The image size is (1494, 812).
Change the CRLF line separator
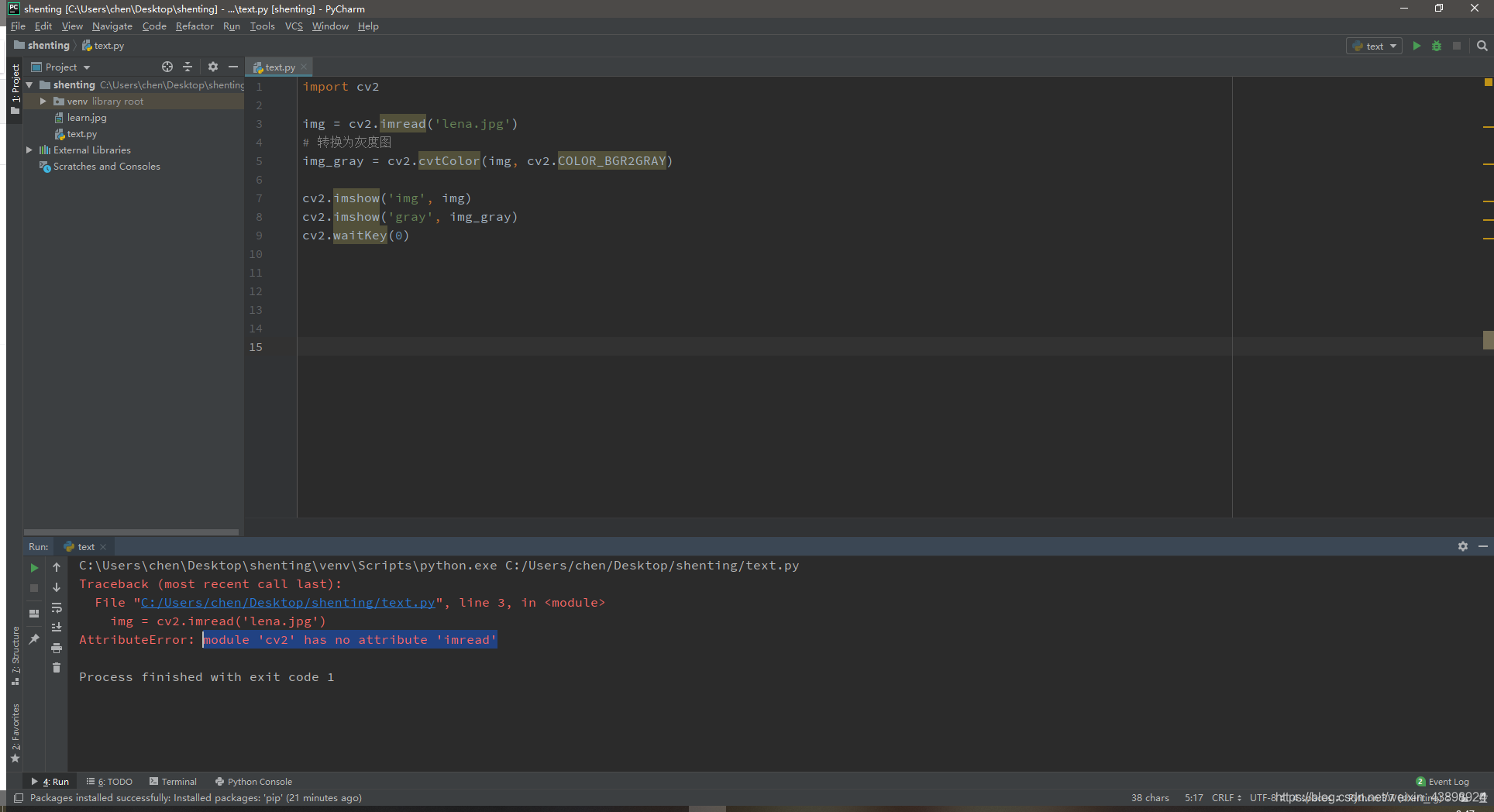point(1227,798)
